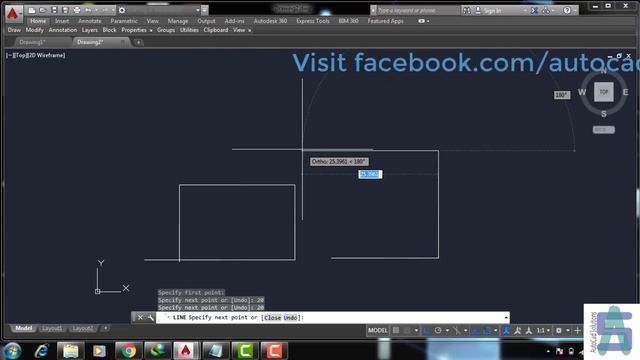Click the Undo option in command line
Viewport: 640px width, 360px height.
[290, 318]
